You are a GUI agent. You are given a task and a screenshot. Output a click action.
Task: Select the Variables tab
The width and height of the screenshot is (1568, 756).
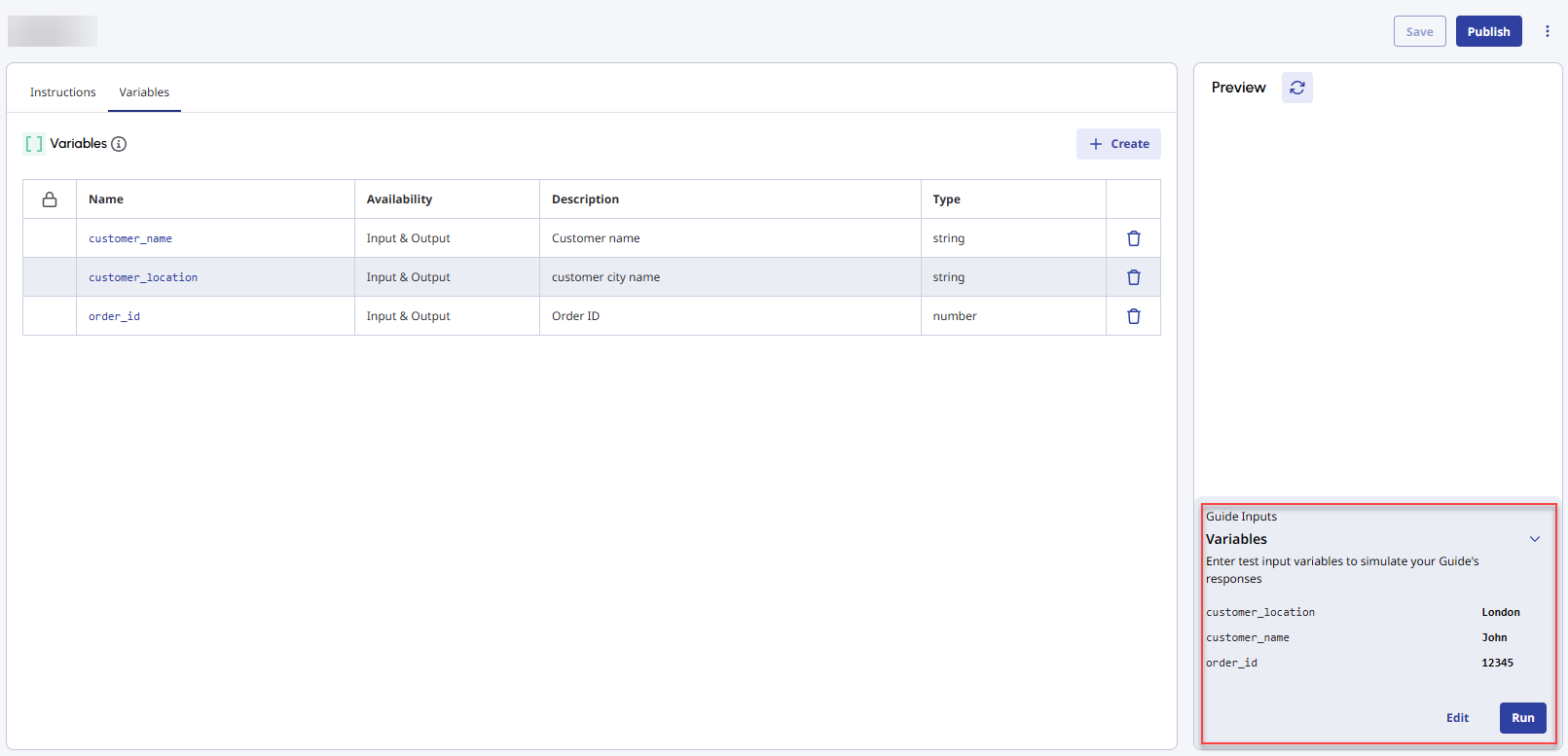[x=144, y=92]
